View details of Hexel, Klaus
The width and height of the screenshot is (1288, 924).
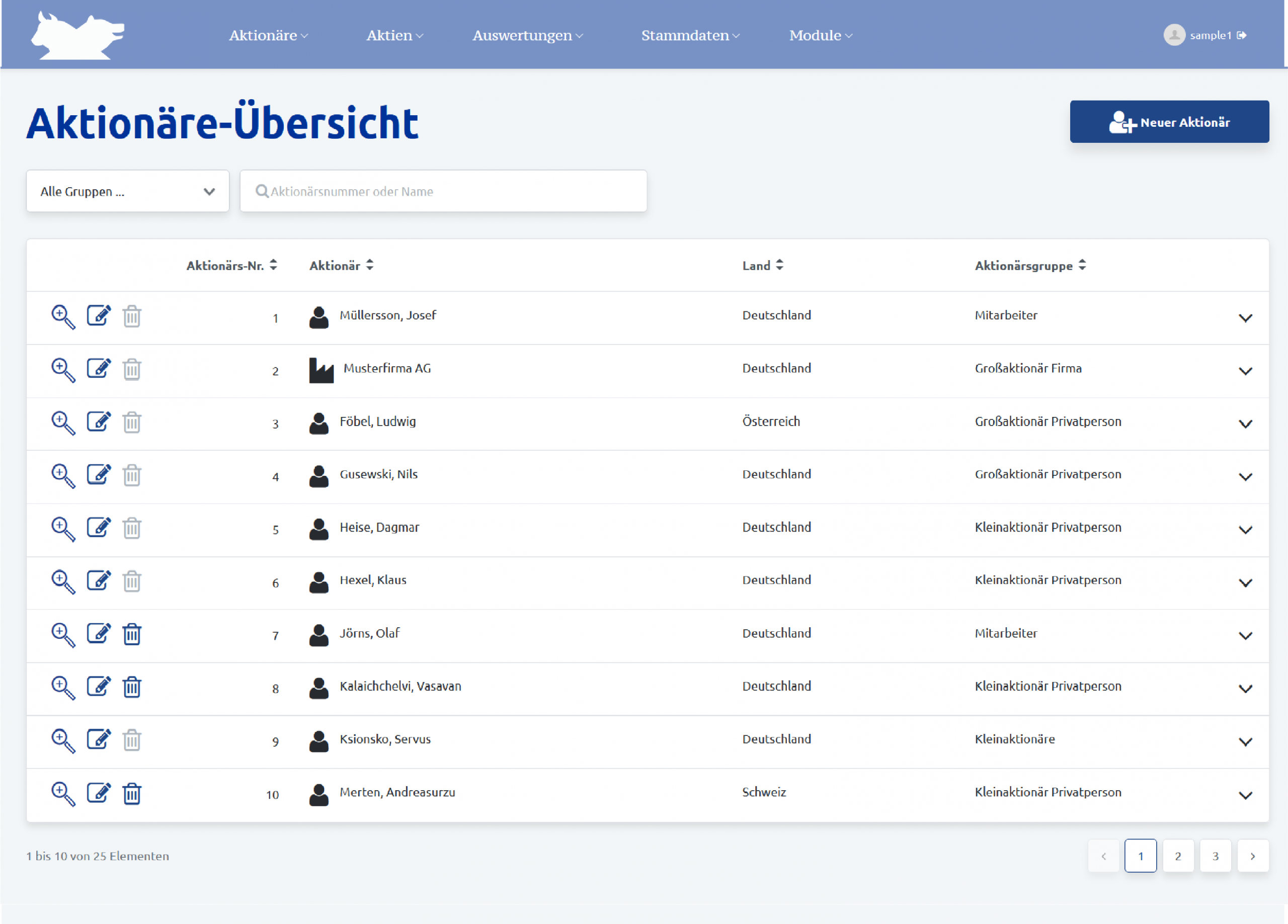pos(63,581)
